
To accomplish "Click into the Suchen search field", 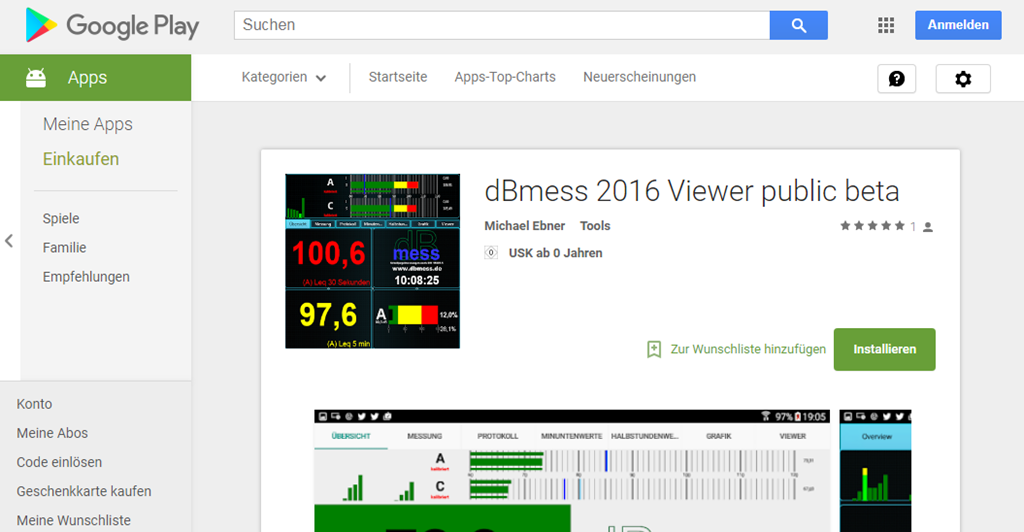I will tap(501, 25).
